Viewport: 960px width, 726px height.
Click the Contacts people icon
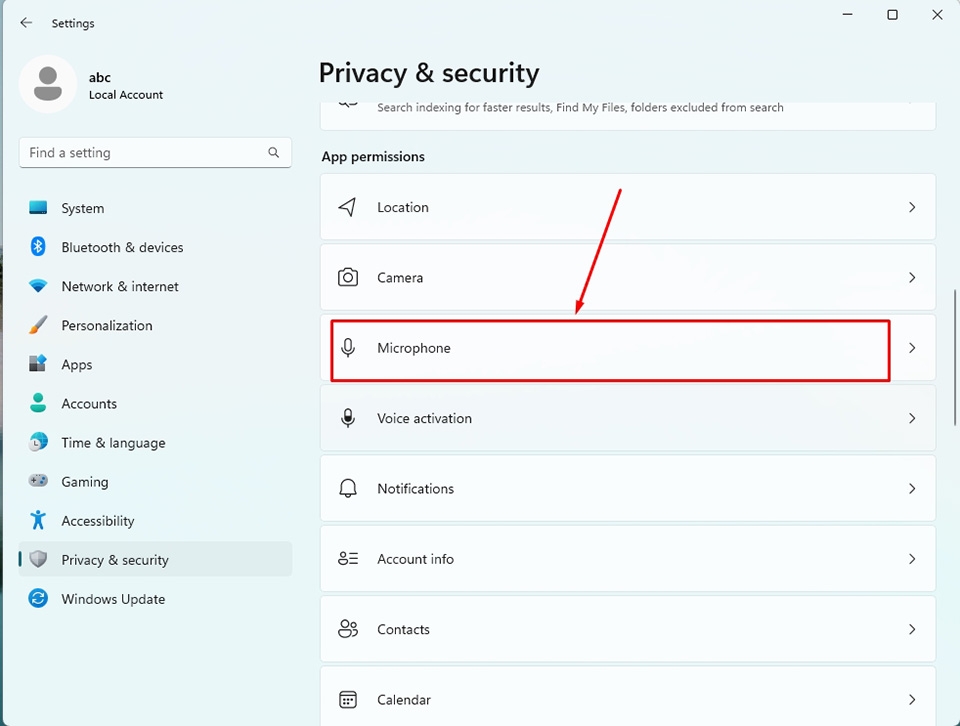tap(348, 629)
